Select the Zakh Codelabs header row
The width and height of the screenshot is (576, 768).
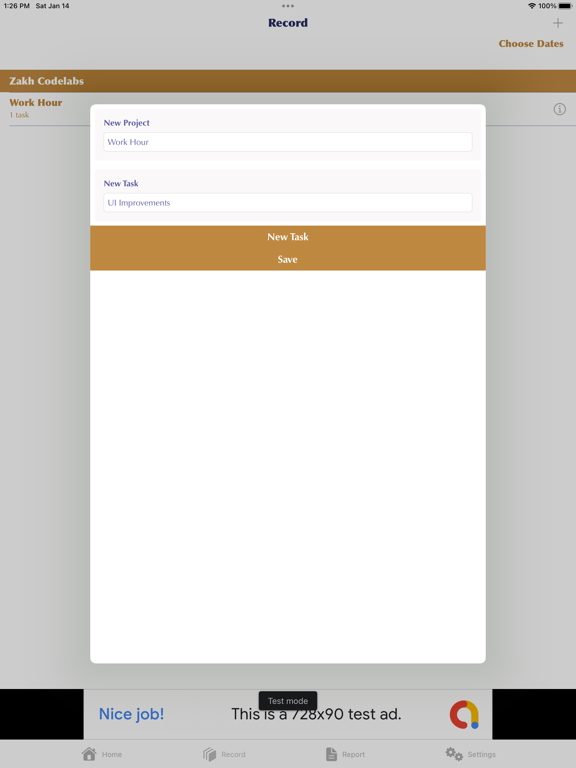pyautogui.click(x=288, y=81)
